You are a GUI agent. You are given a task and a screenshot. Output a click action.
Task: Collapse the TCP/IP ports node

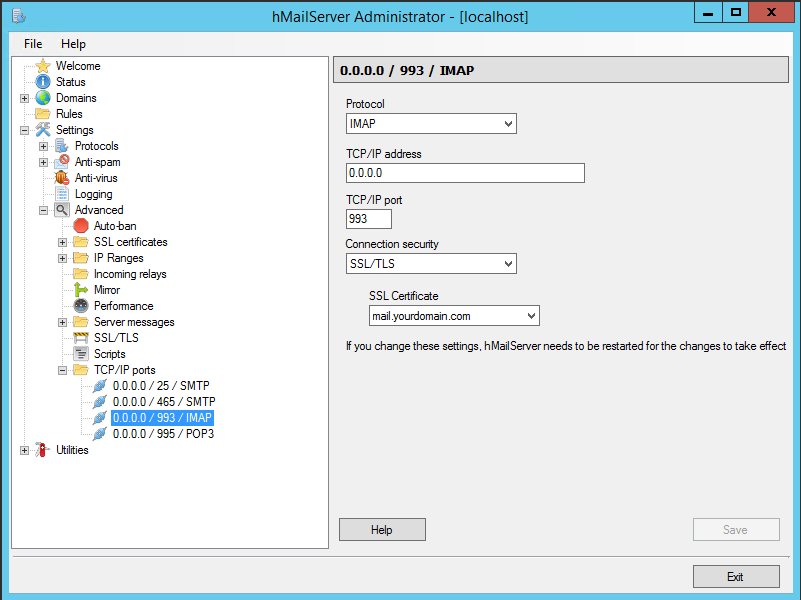click(x=62, y=370)
